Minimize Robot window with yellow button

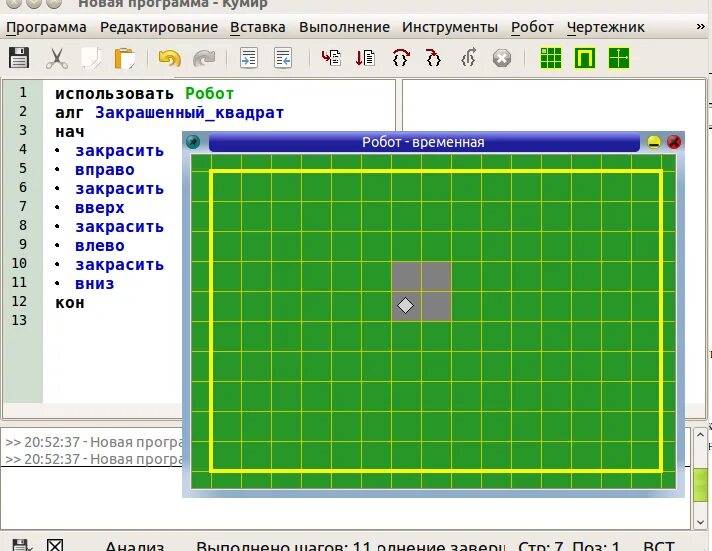click(654, 142)
